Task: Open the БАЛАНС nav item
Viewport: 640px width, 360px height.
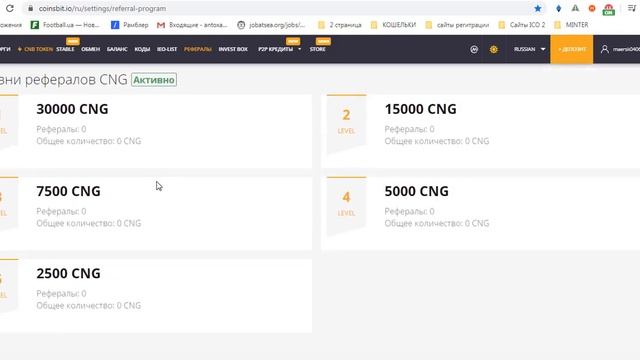Action: point(117,49)
